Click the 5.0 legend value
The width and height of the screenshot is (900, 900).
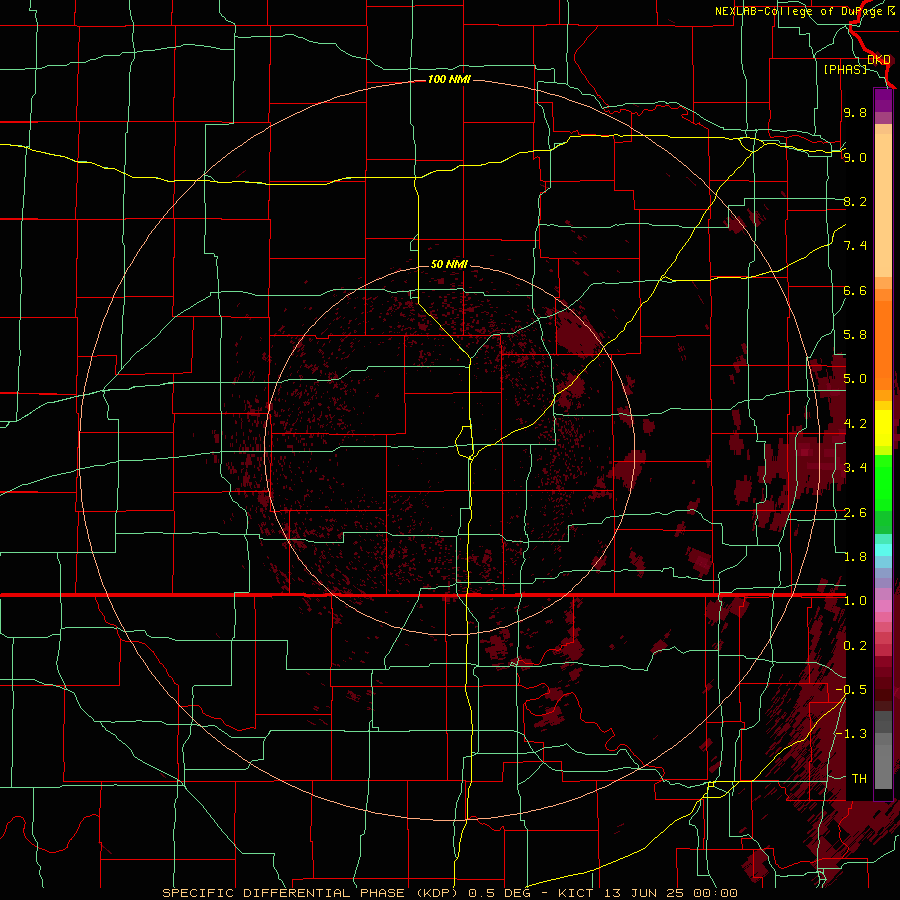click(855, 379)
